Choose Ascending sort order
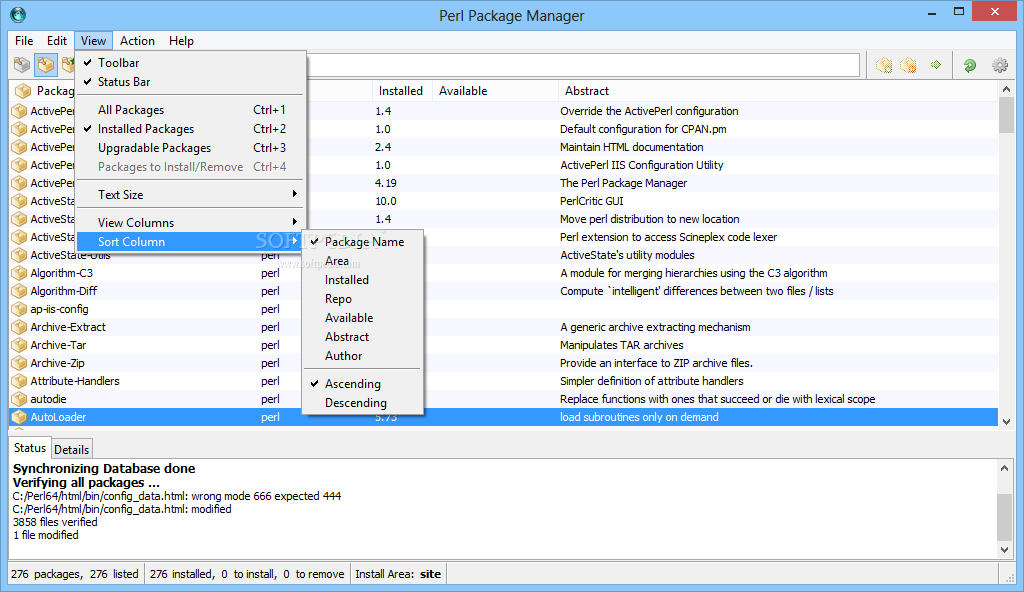 click(x=362, y=384)
